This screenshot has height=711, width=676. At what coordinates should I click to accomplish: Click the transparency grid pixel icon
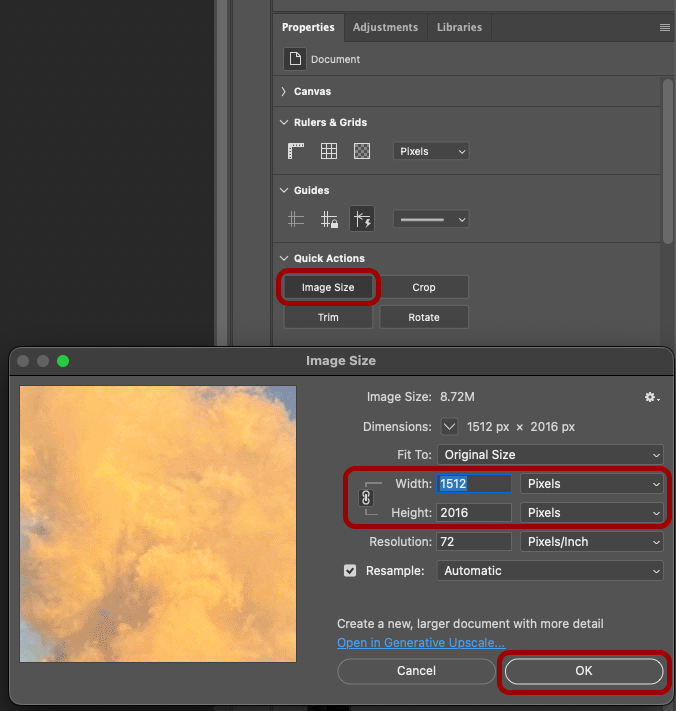[362, 152]
